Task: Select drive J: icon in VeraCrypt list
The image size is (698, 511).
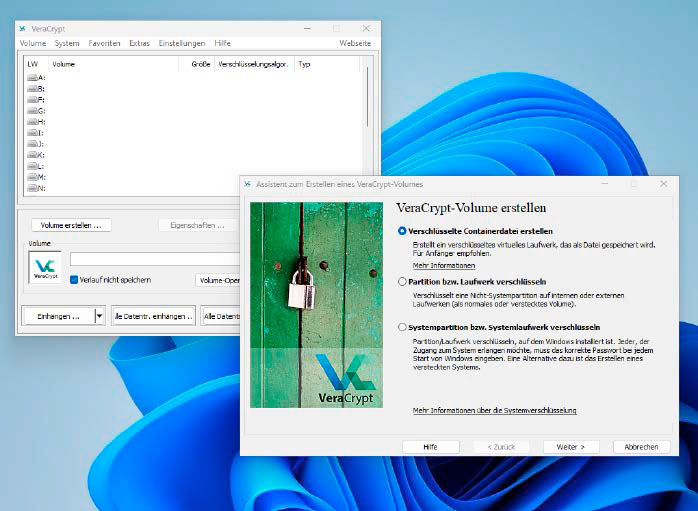Action: click(32, 144)
